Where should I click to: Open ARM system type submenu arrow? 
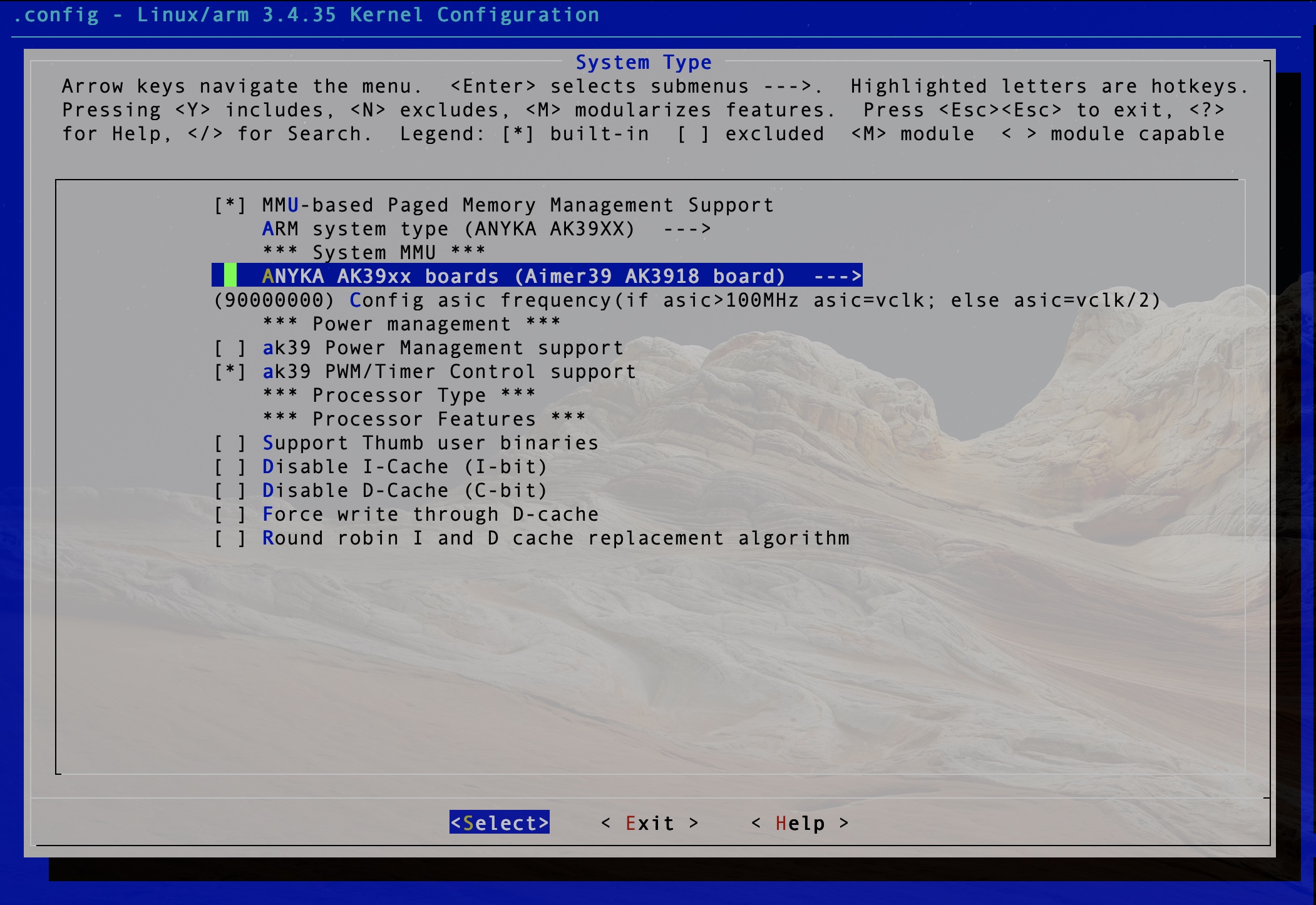[x=687, y=229]
